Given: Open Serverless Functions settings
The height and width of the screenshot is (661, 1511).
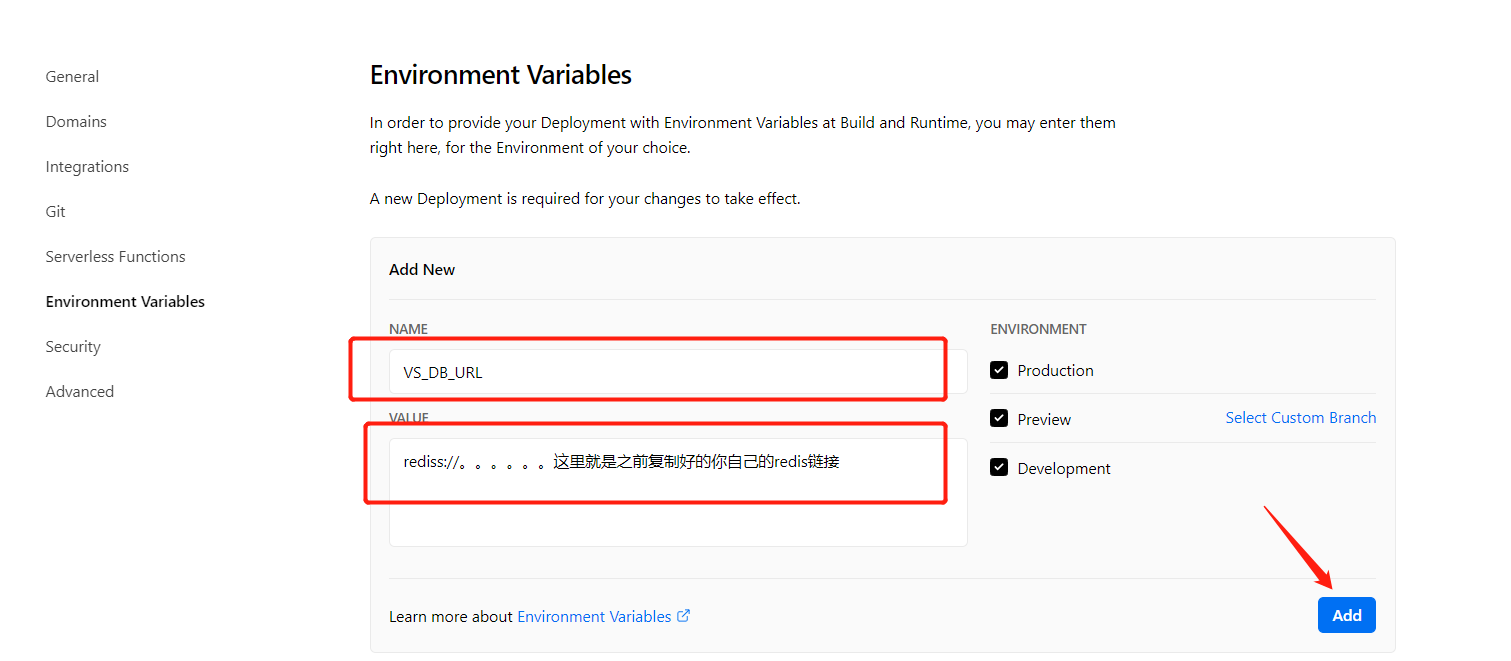Looking at the screenshot, I should click(115, 257).
